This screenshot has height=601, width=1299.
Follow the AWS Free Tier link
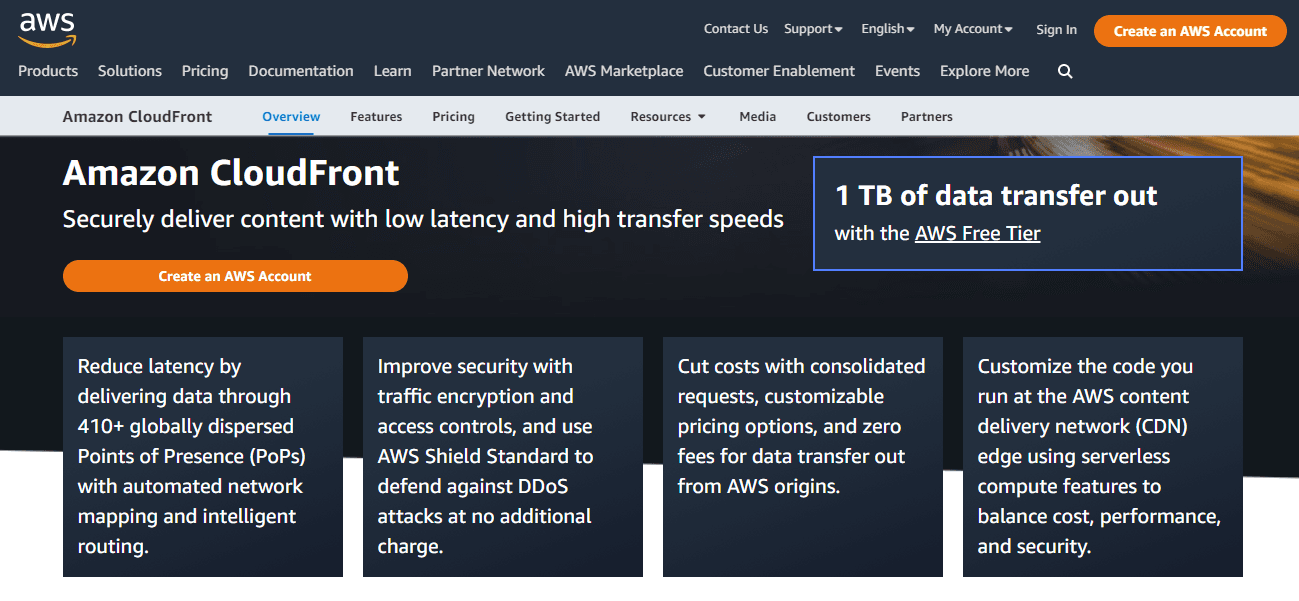pyautogui.click(x=977, y=234)
